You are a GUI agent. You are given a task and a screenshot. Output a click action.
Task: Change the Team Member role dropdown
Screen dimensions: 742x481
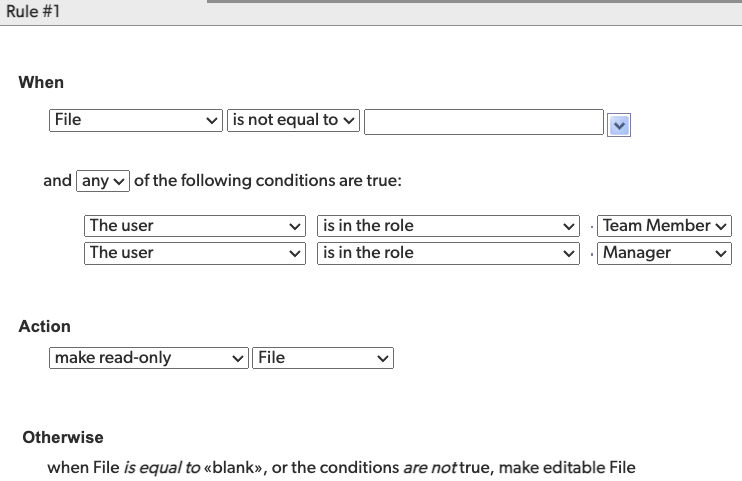click(665, 226)
